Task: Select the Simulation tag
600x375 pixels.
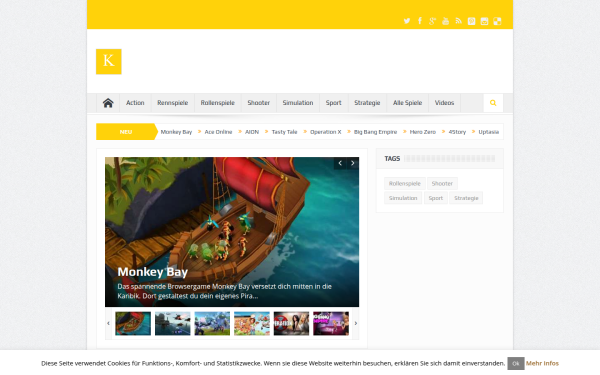Action: pos(403,198)
